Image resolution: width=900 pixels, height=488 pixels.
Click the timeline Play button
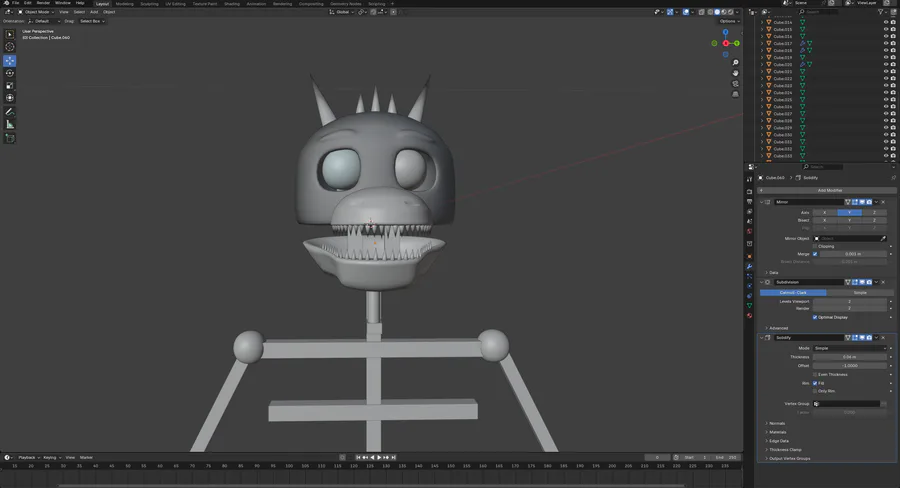379,458
